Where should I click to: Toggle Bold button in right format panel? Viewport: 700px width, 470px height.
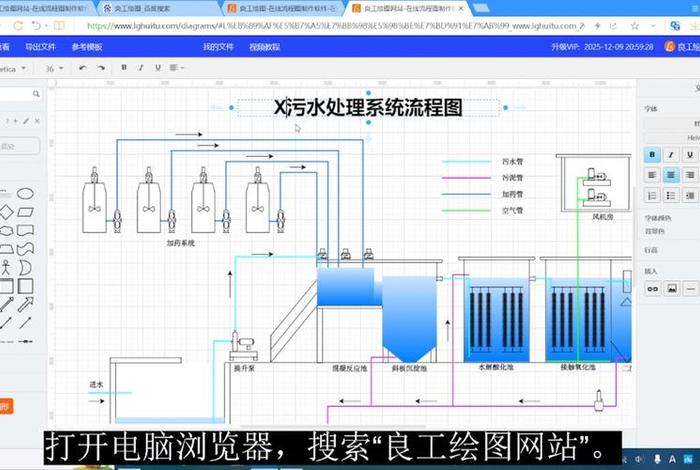pyautogui.click(x=652, y=155)
